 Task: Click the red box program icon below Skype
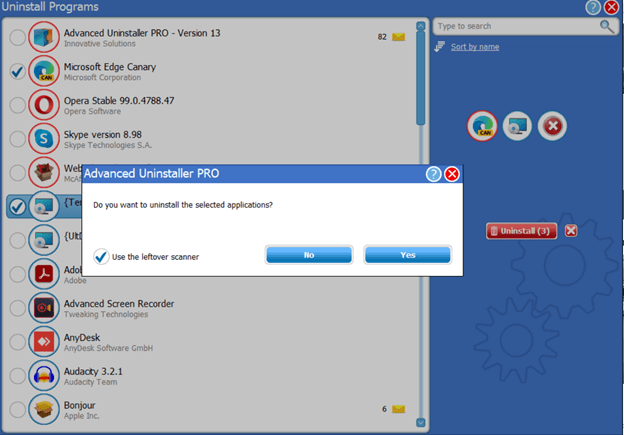(x=44, y=172)
